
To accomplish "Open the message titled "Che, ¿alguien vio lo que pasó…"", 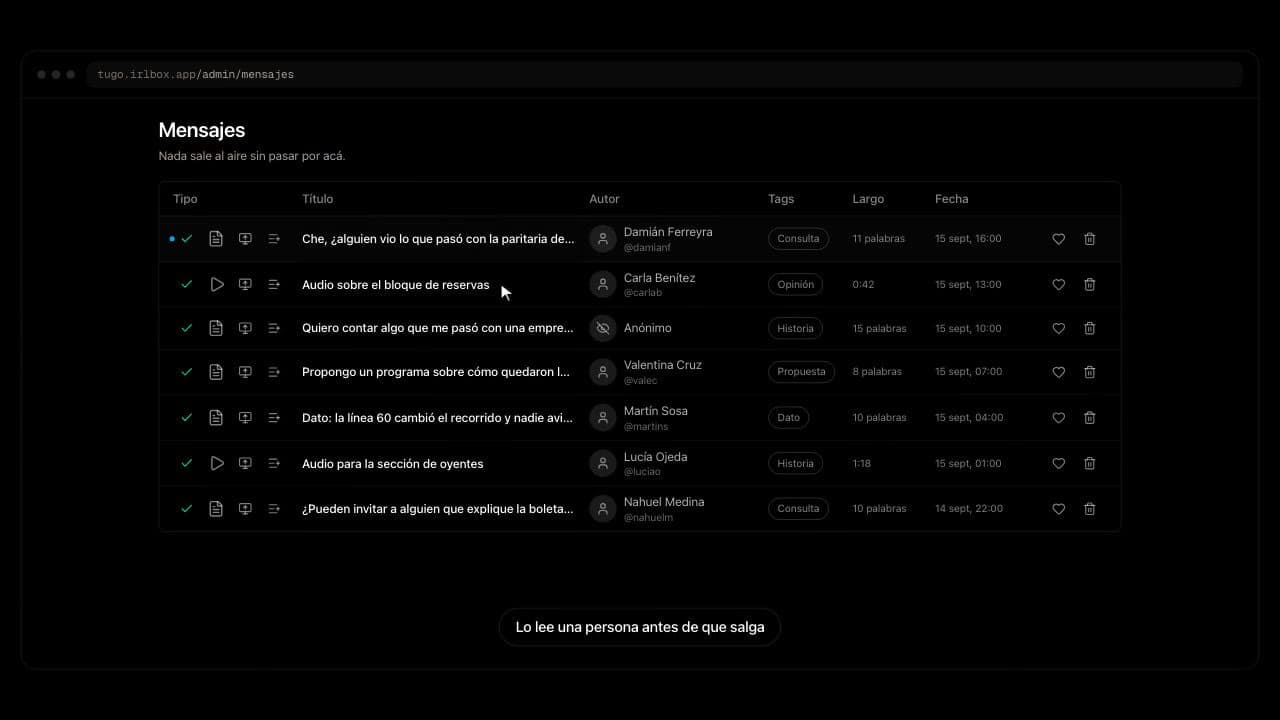I will 438,239.
